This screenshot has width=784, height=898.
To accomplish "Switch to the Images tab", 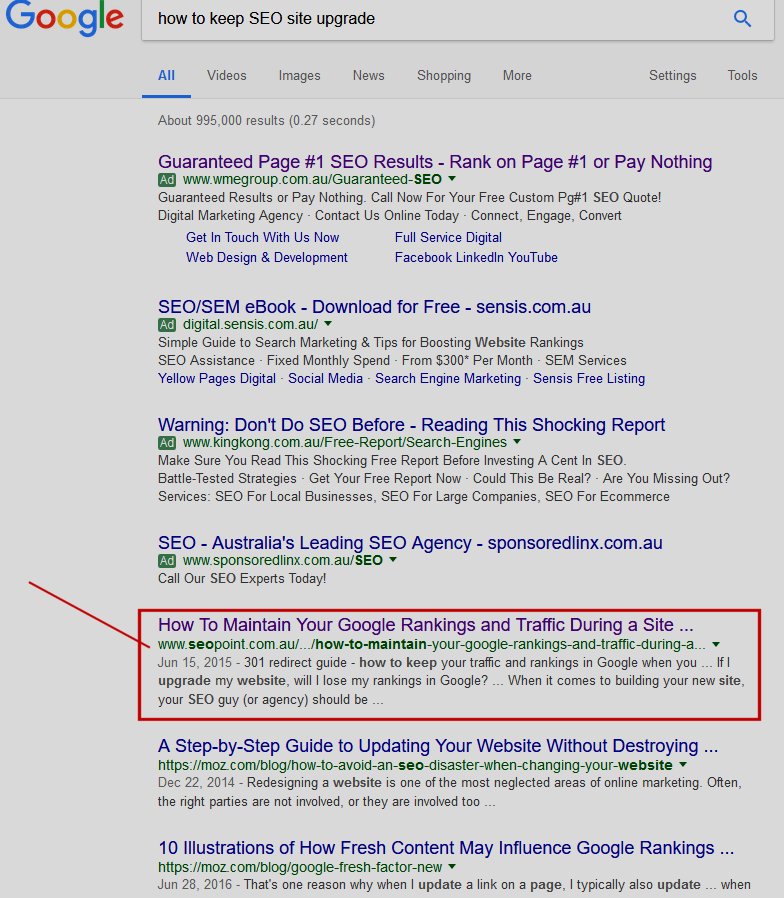I will pos(300,76).
